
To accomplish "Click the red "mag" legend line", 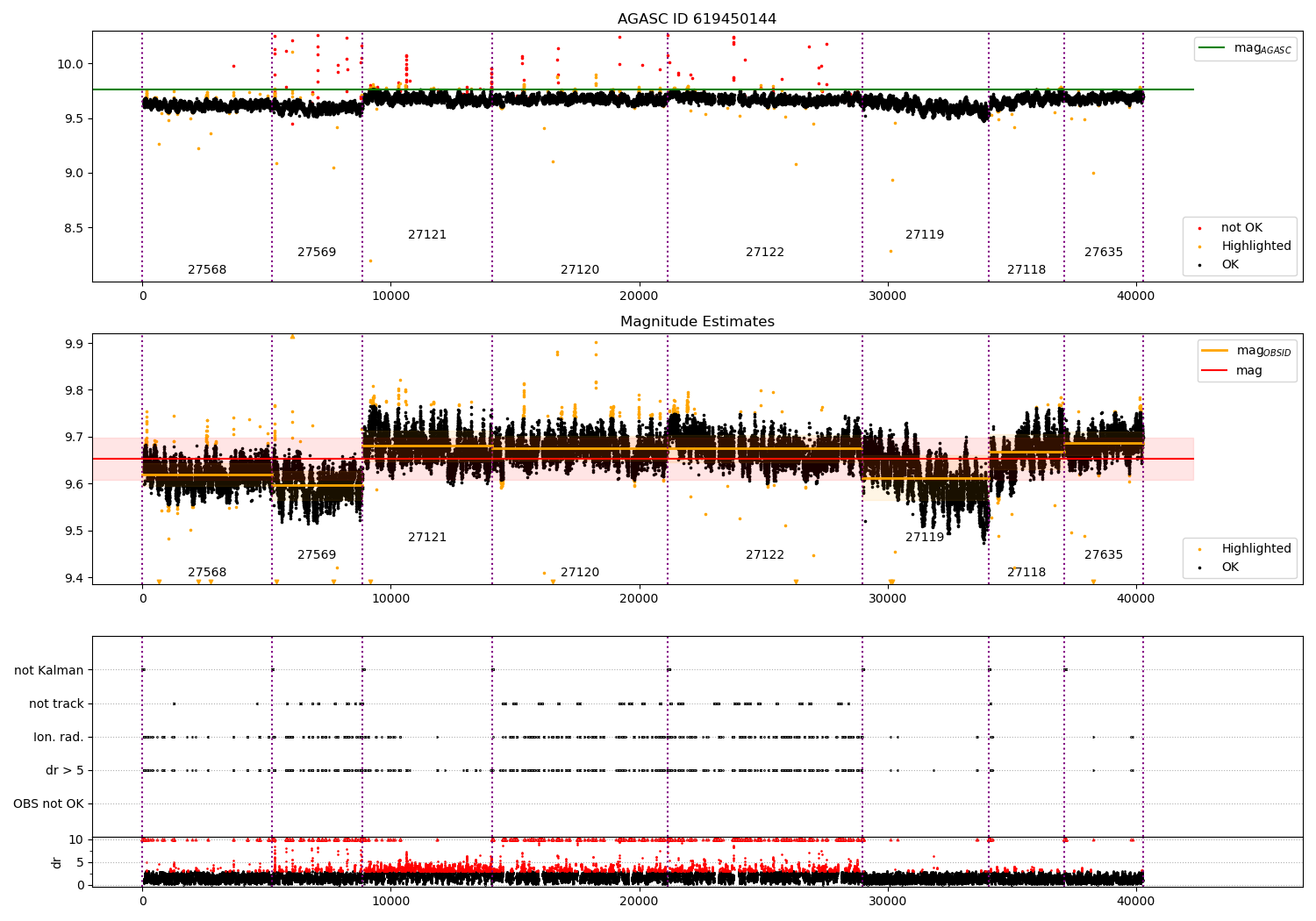I will tap(1215, 371).
